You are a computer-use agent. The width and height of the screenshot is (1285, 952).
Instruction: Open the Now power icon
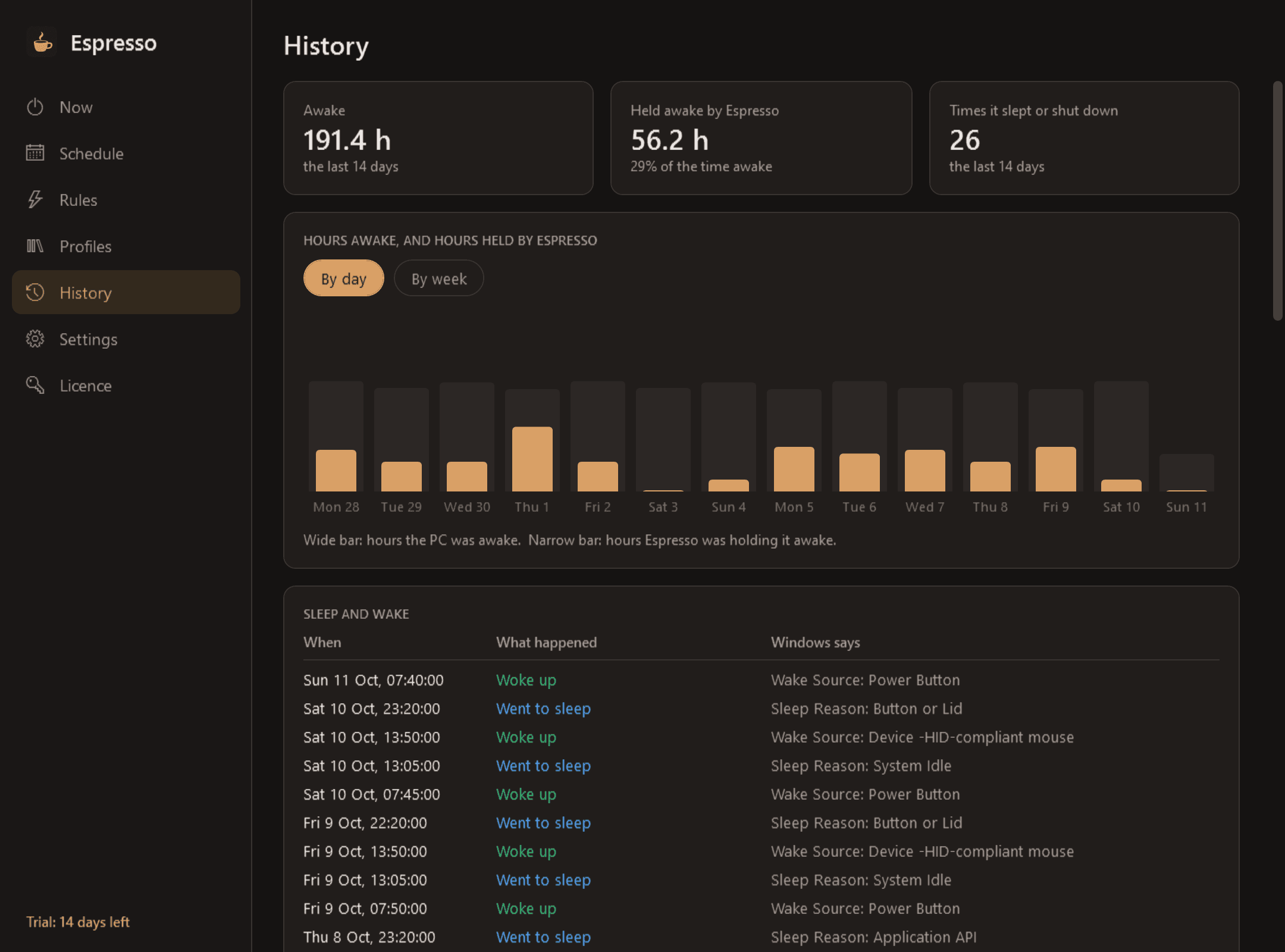35,107
